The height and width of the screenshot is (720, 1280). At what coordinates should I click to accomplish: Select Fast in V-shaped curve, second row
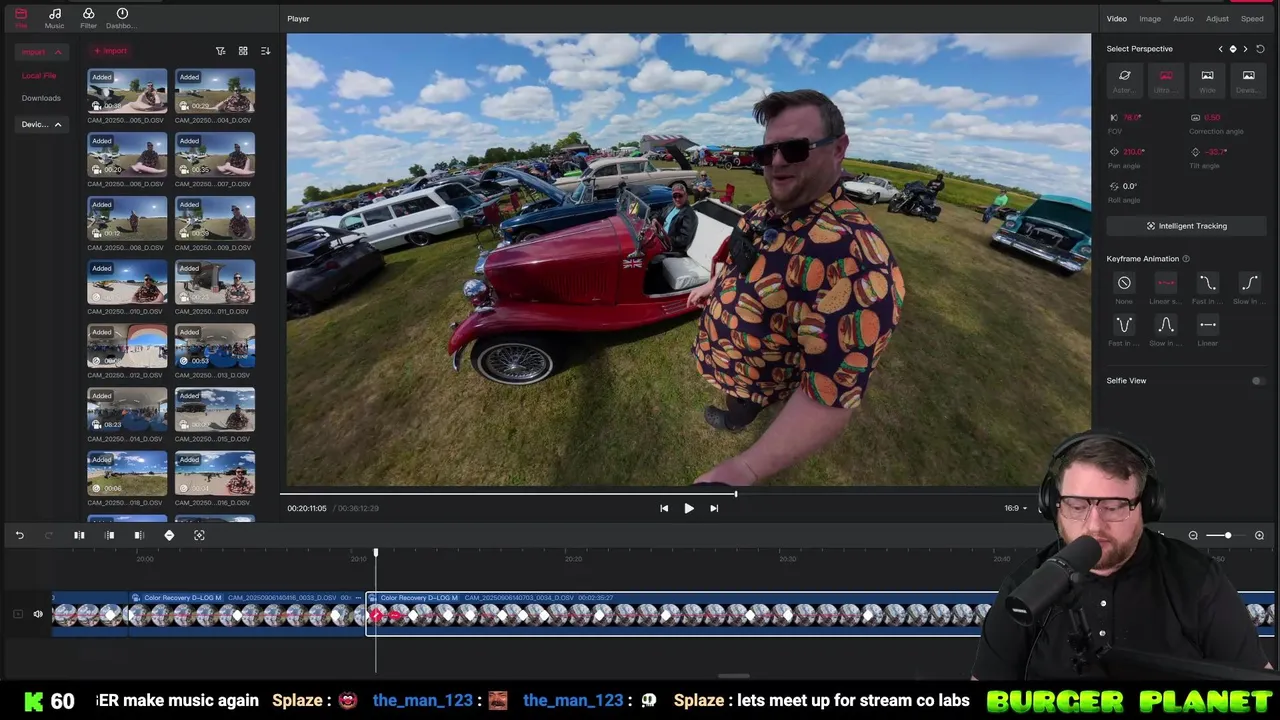(x=1124, y=325)
